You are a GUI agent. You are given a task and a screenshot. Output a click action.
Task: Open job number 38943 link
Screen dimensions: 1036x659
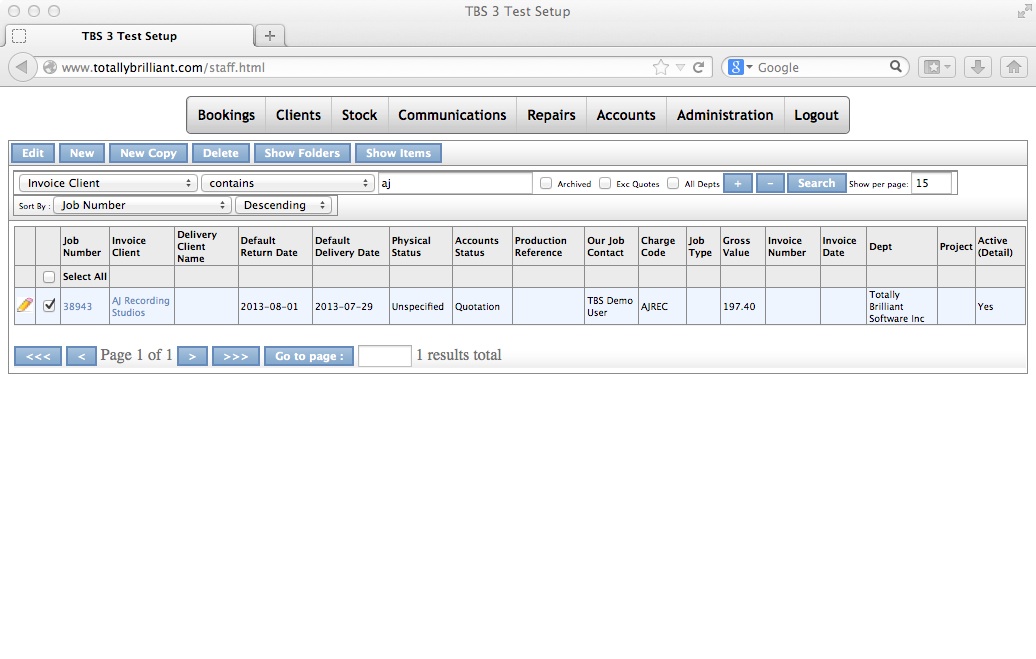point(77,307)
